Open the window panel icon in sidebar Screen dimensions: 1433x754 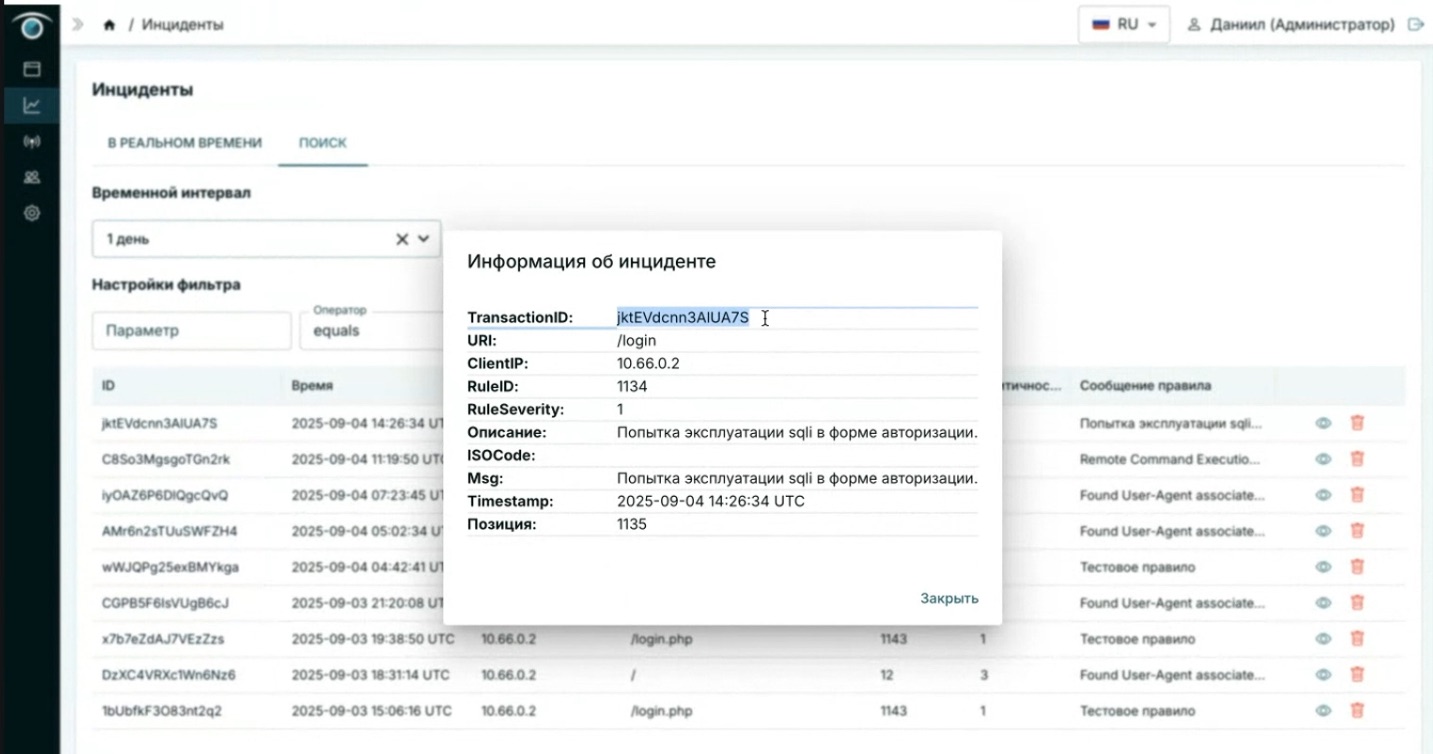tap(31, 70)
